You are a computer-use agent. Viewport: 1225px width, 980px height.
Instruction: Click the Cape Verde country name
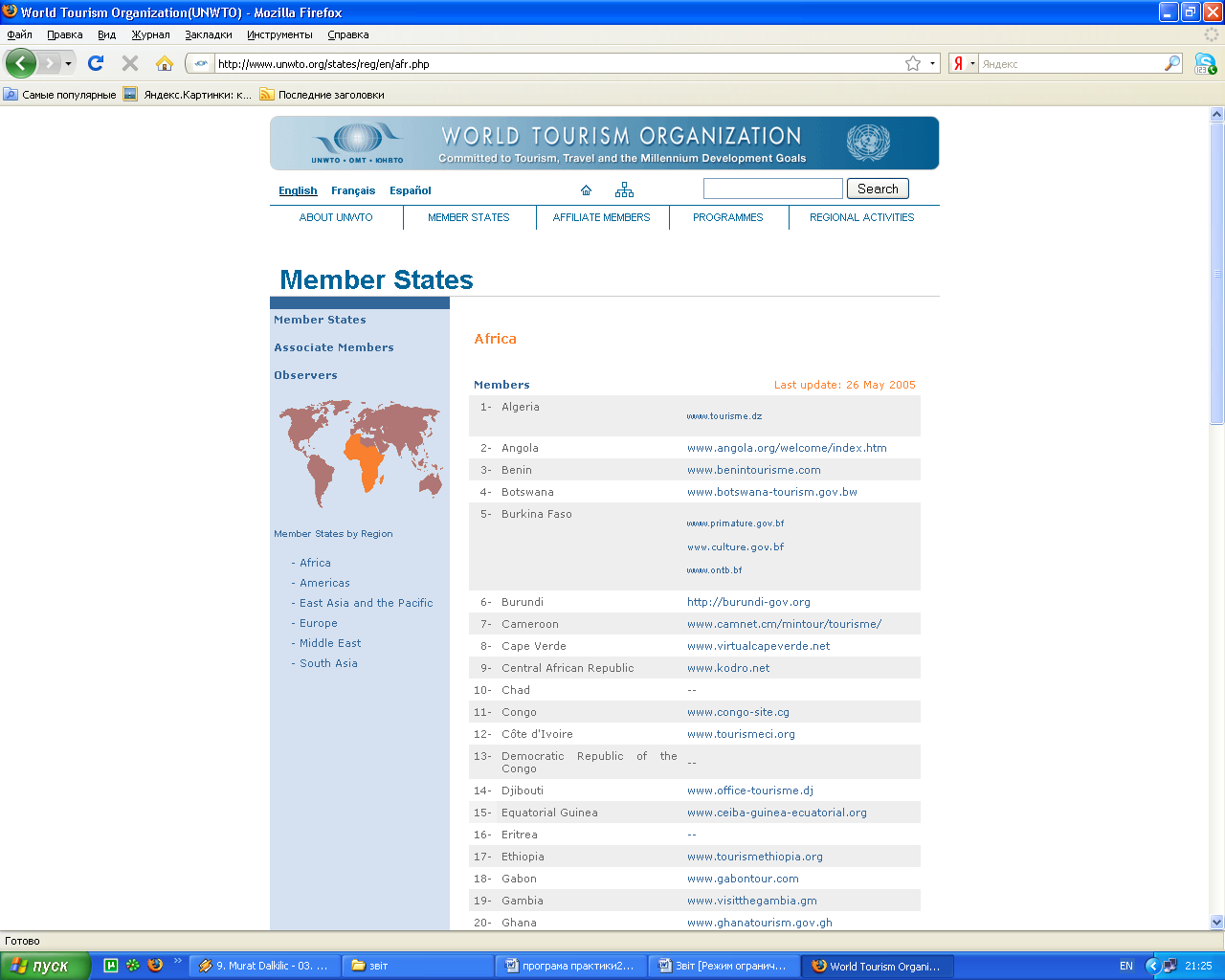(533, 646)
